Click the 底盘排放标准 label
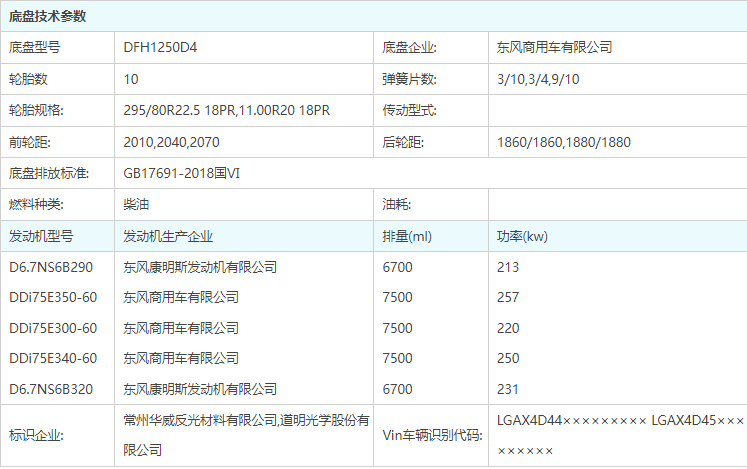747x469 pixels. click(49, 173)
